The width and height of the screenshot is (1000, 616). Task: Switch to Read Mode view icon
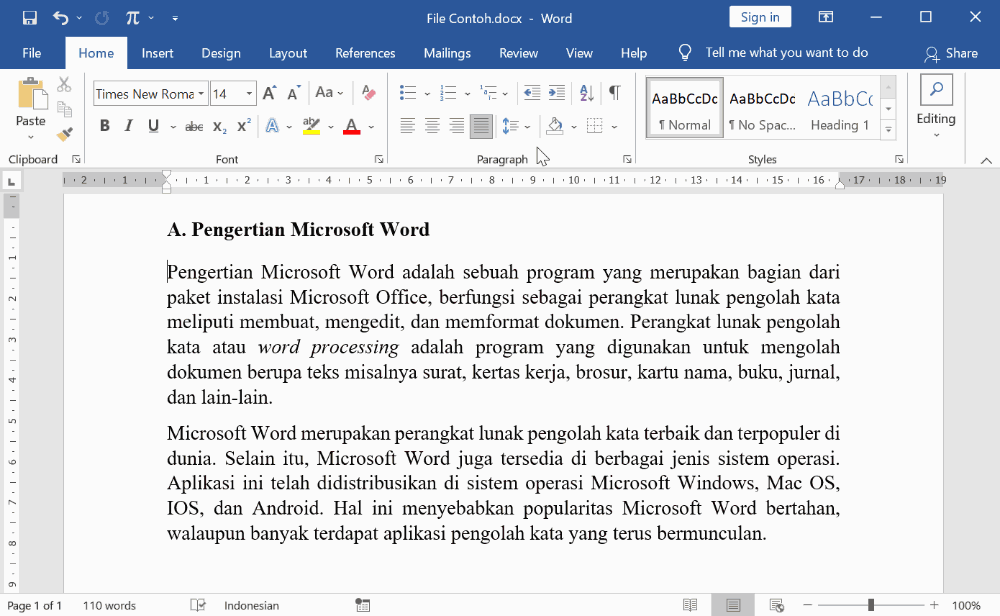(x=689, y=605)
